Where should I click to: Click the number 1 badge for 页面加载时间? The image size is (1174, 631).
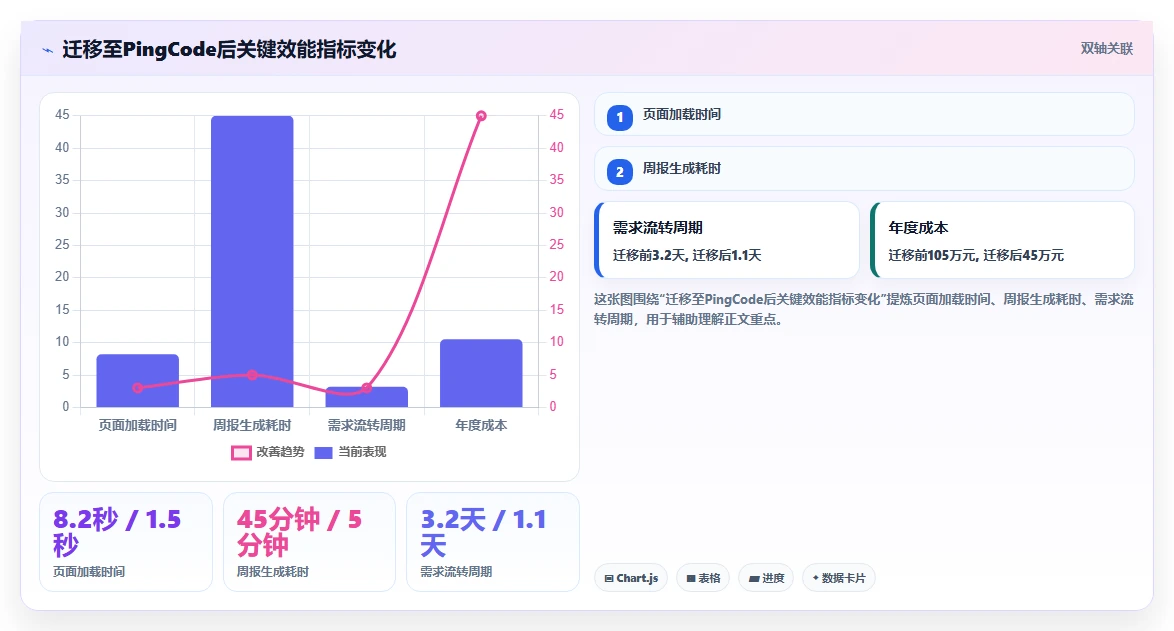(619, 118)
